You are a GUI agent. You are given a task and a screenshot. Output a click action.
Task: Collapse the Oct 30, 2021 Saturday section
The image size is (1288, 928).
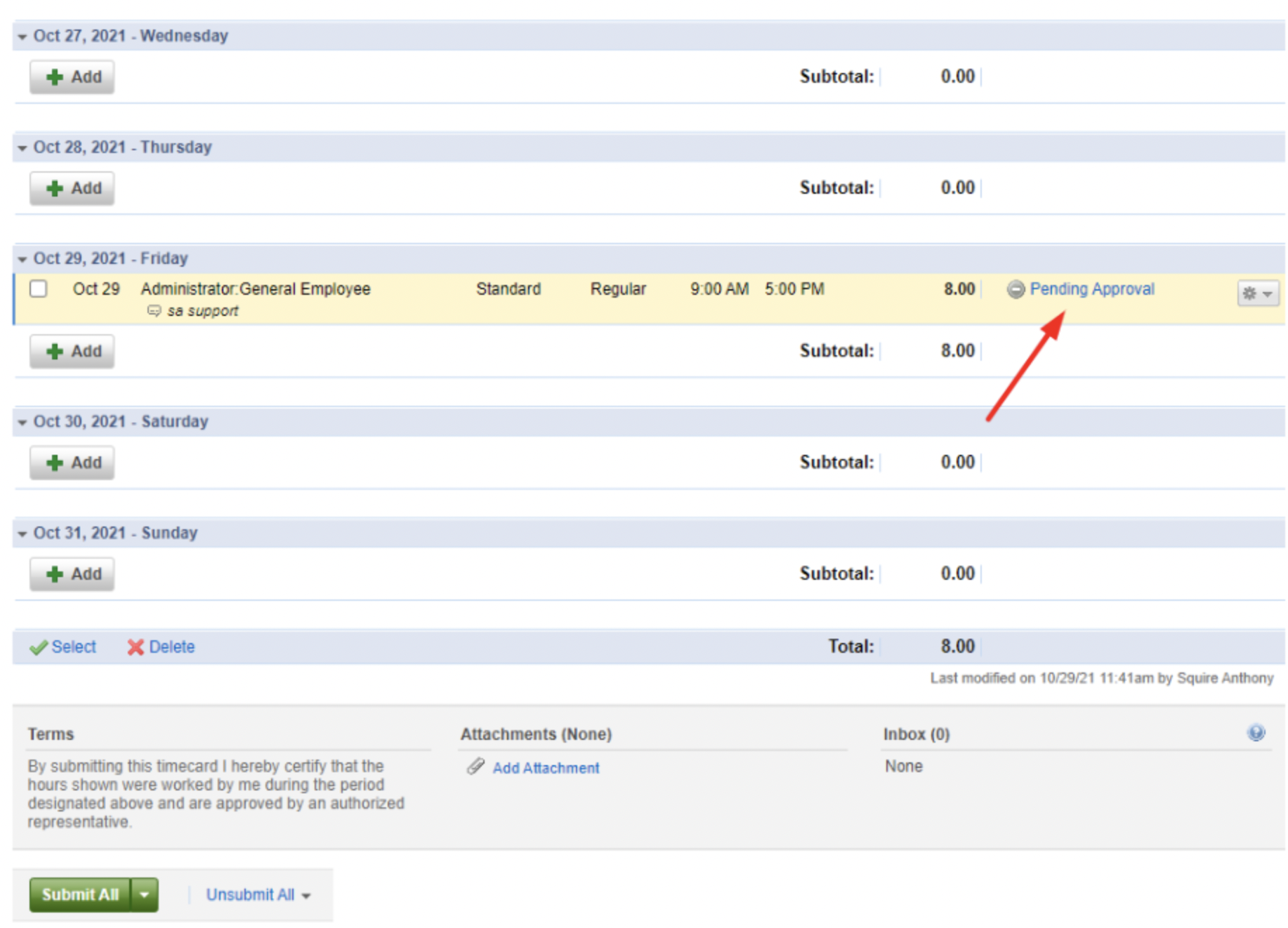click(22, 423)
